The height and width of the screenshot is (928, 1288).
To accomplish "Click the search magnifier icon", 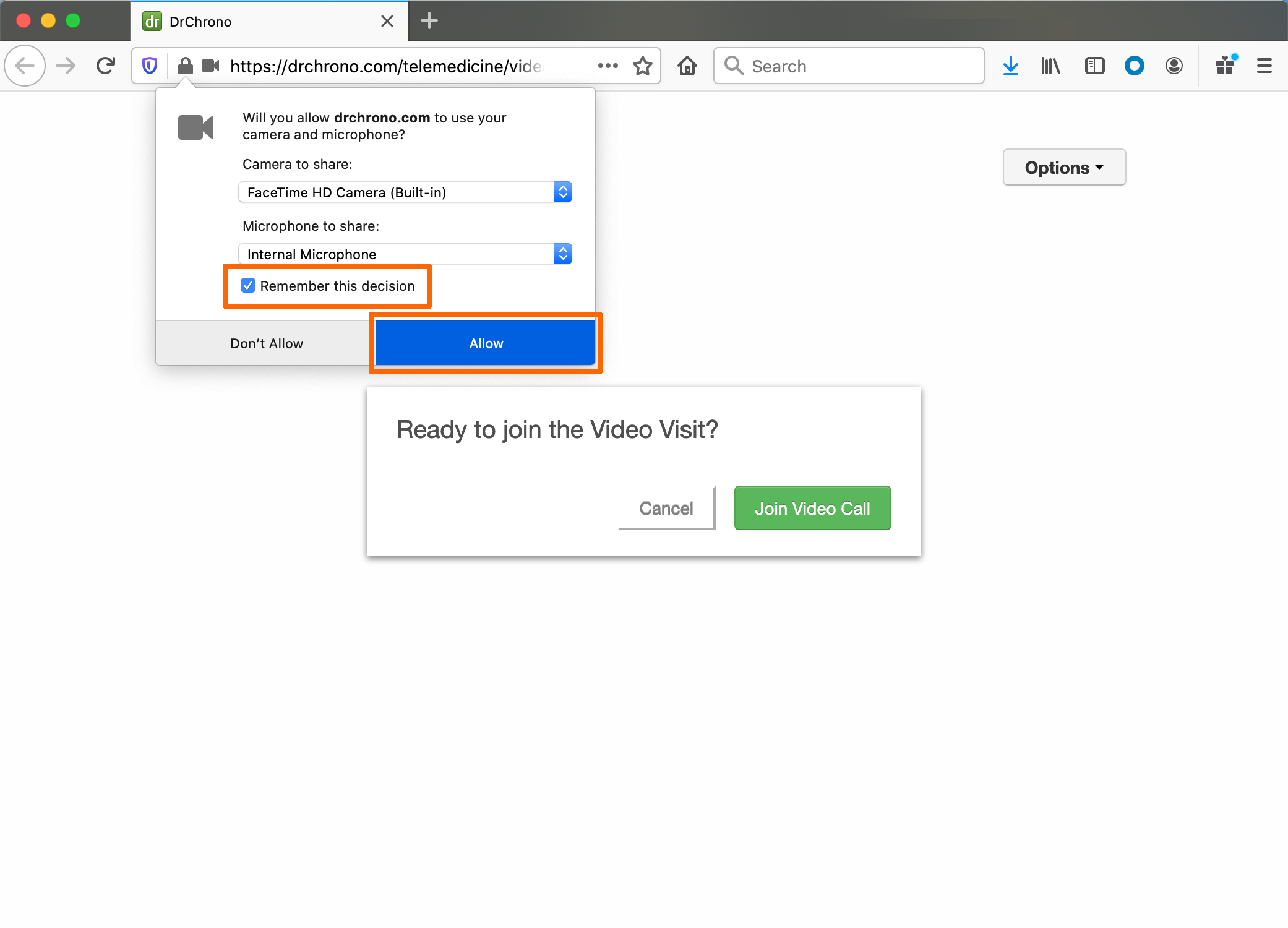I will [x=734, y=65].
